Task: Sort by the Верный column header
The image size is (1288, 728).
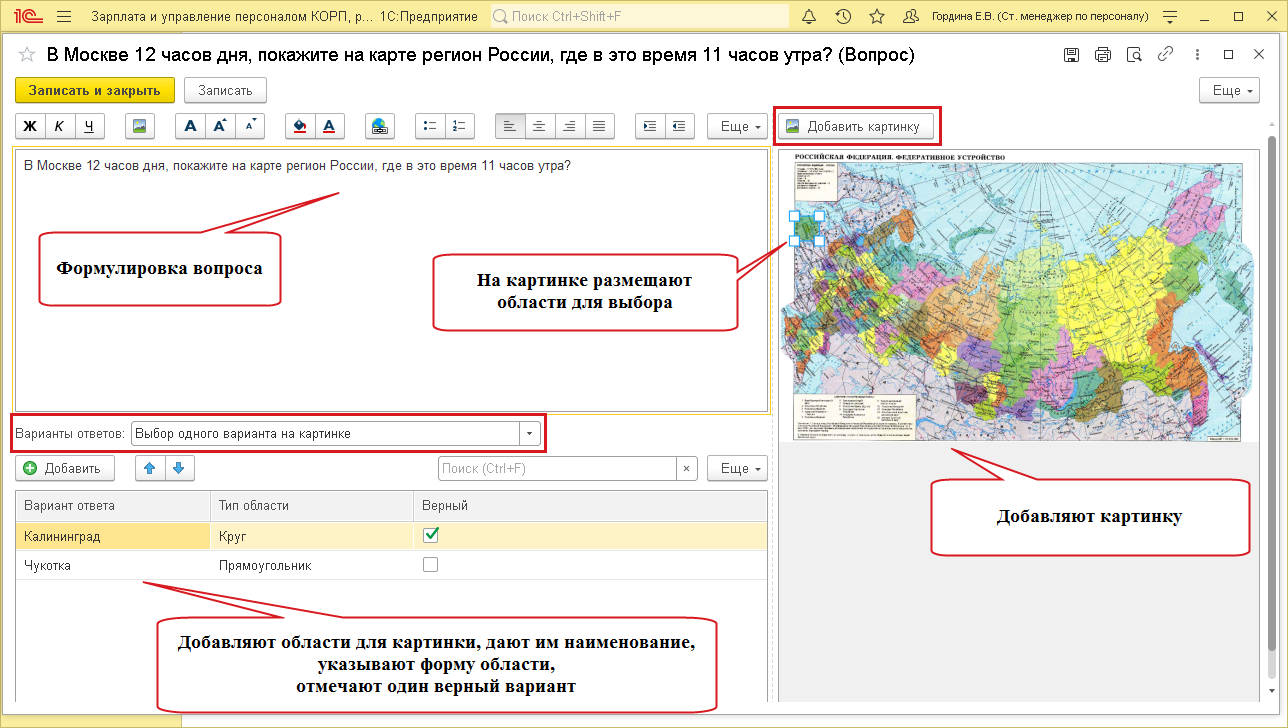Action: click(590, 505)
